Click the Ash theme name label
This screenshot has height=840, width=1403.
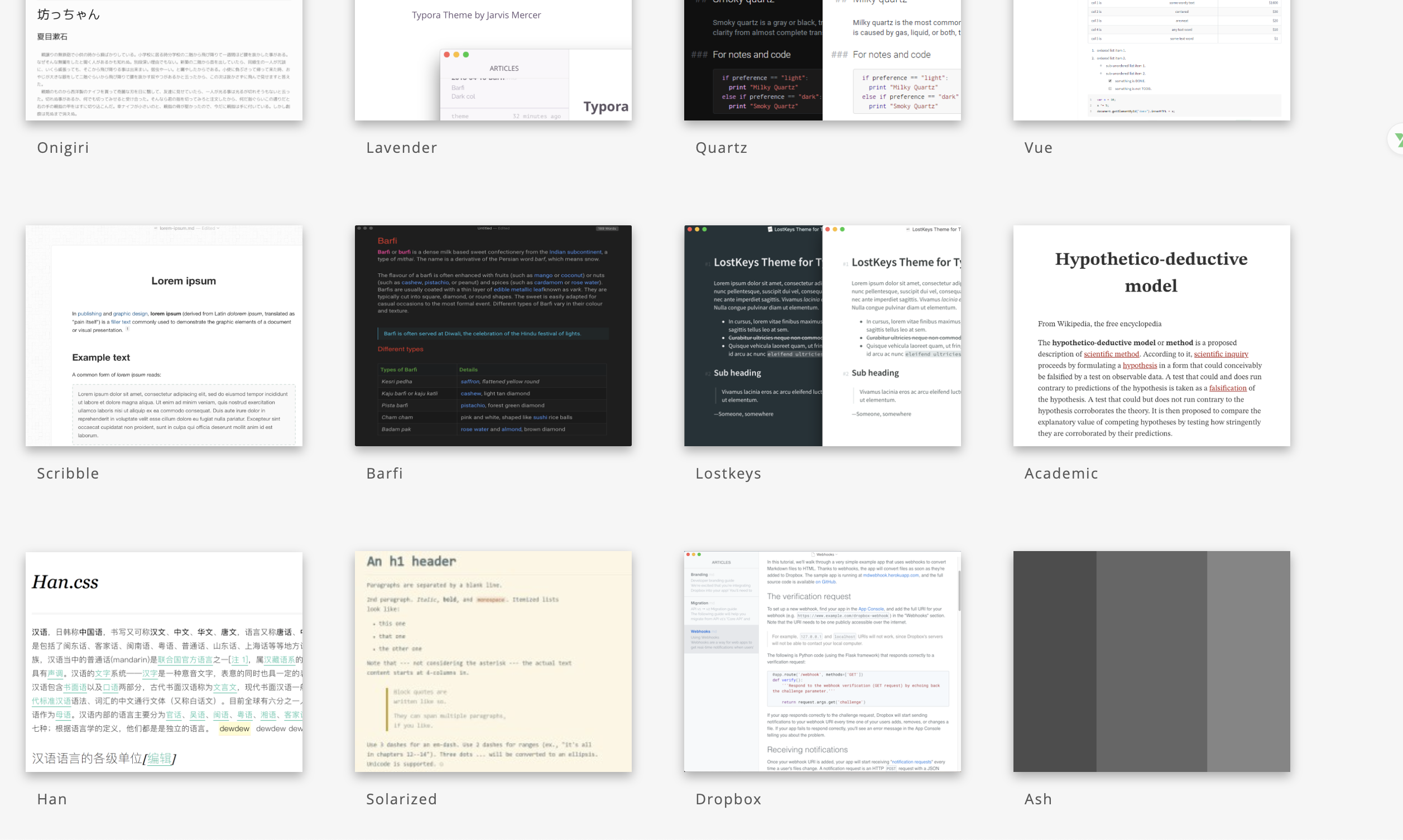coord(1038,799)
